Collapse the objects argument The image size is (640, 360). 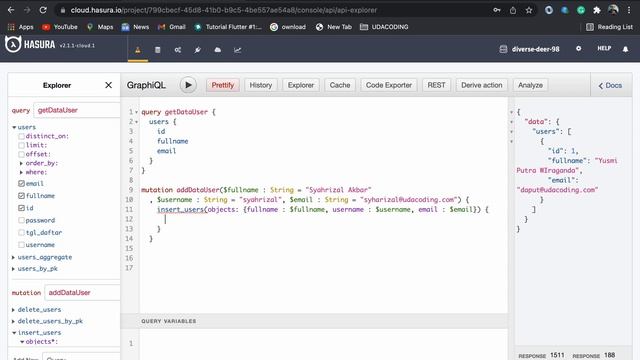pos(22,342)
